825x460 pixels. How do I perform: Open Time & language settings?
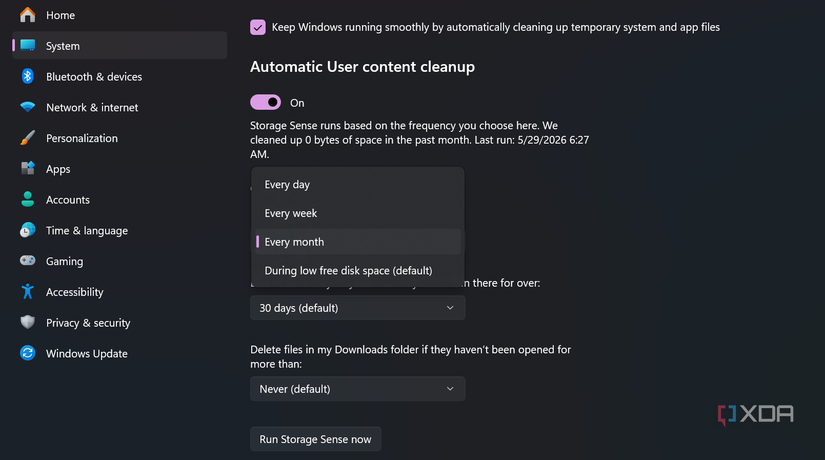coord(119,230)
